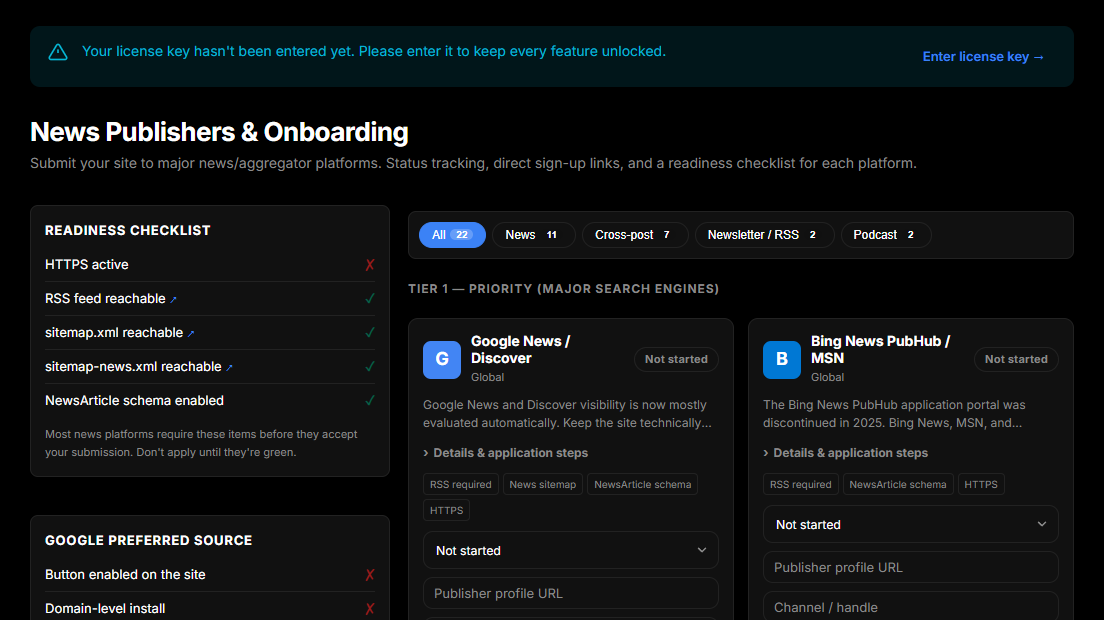Open sitemap.xml reachable external link icon
Viewport: 1104px width, 620px height.
tap(191, 334)
